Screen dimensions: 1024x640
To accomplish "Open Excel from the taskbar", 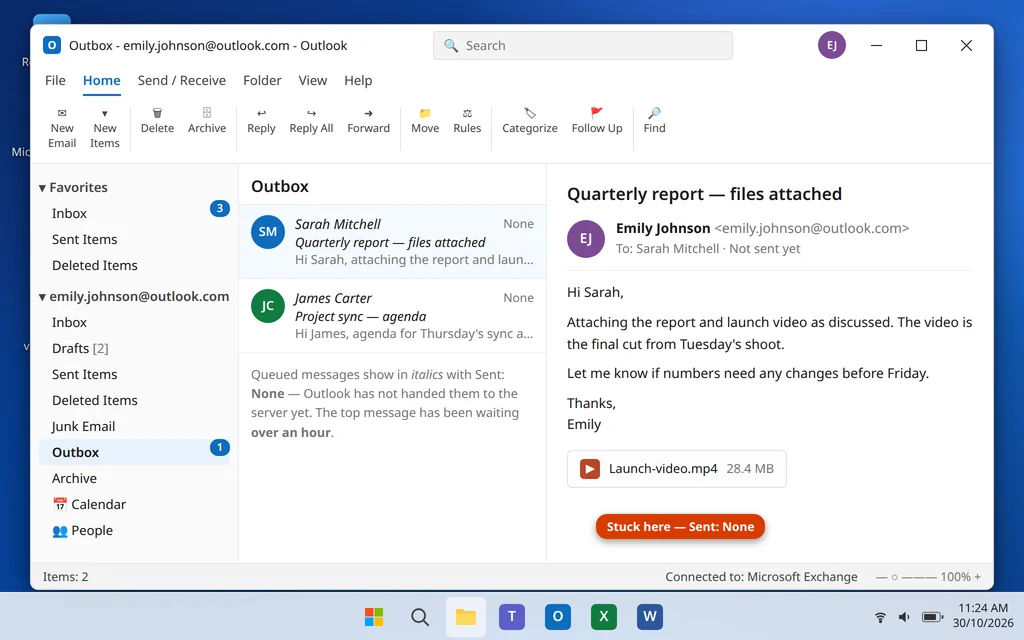I will click(603, 617).
